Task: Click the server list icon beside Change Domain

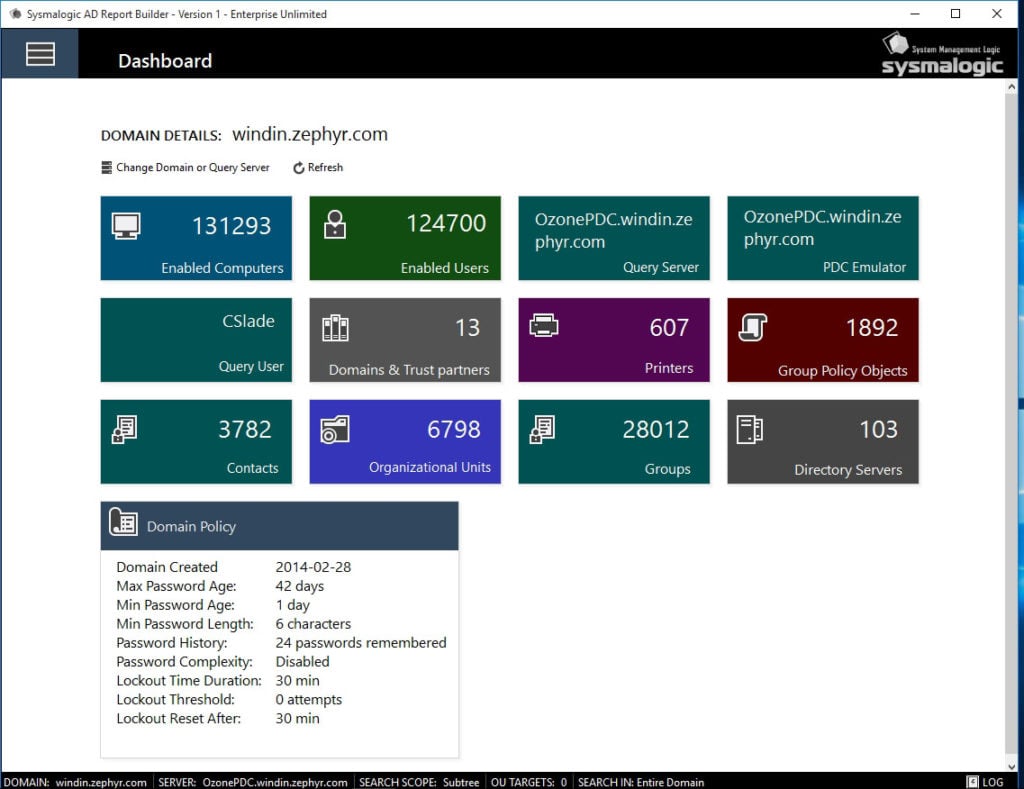Action: tap(106, 168)
